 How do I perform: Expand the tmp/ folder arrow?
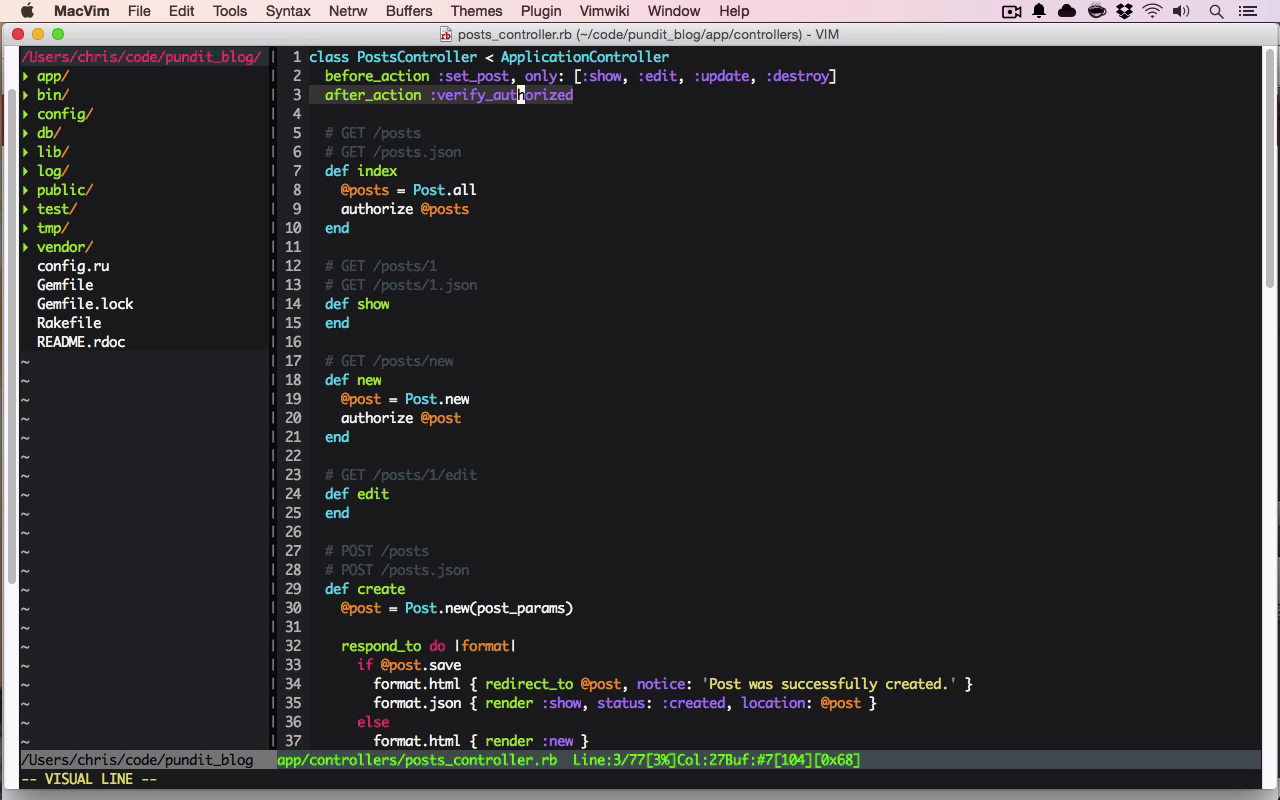pyautogui.click(x=26, y=228)
